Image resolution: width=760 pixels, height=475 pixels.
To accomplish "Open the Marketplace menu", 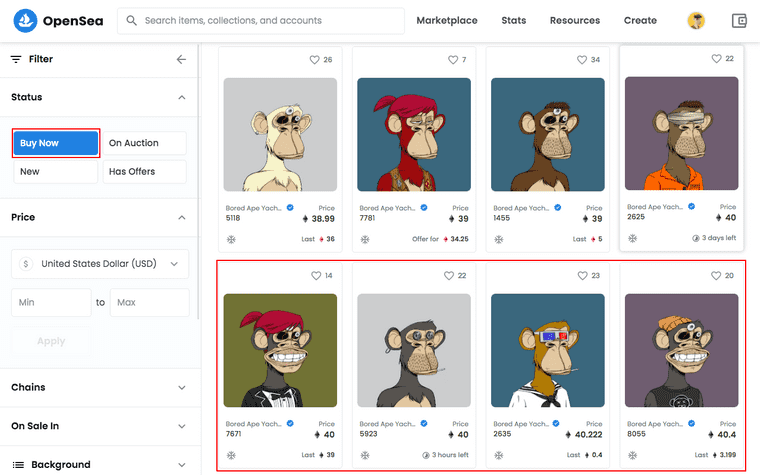I will pyautogui.click(x=447, y=20).
